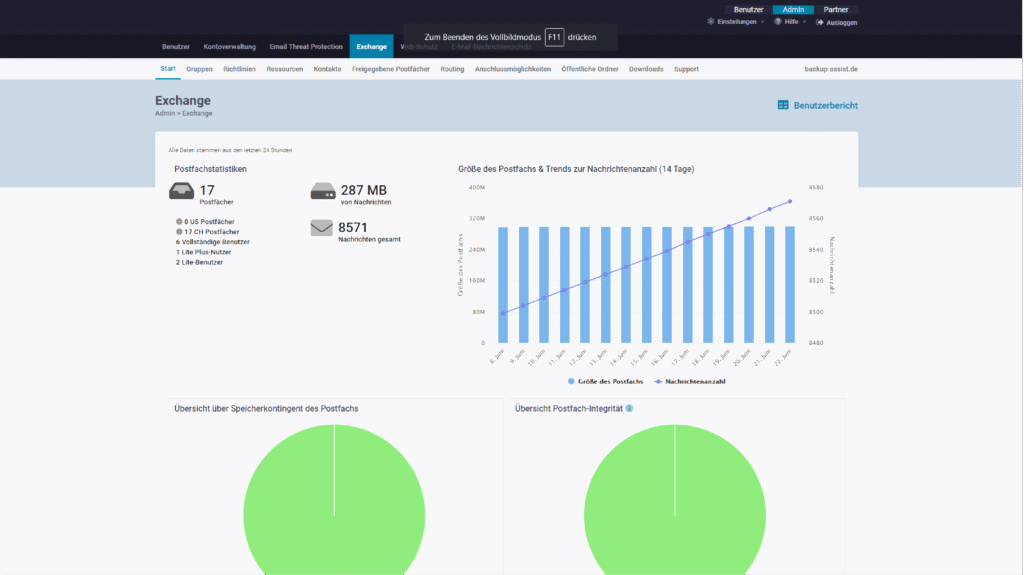
Task: Click '2 Lite-Benutzer' line
Action: tap(199, 262)
